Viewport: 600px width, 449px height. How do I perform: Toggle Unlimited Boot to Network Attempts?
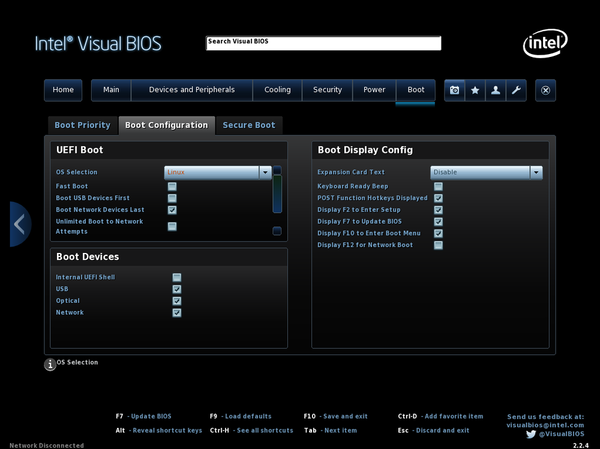[172, 226]
